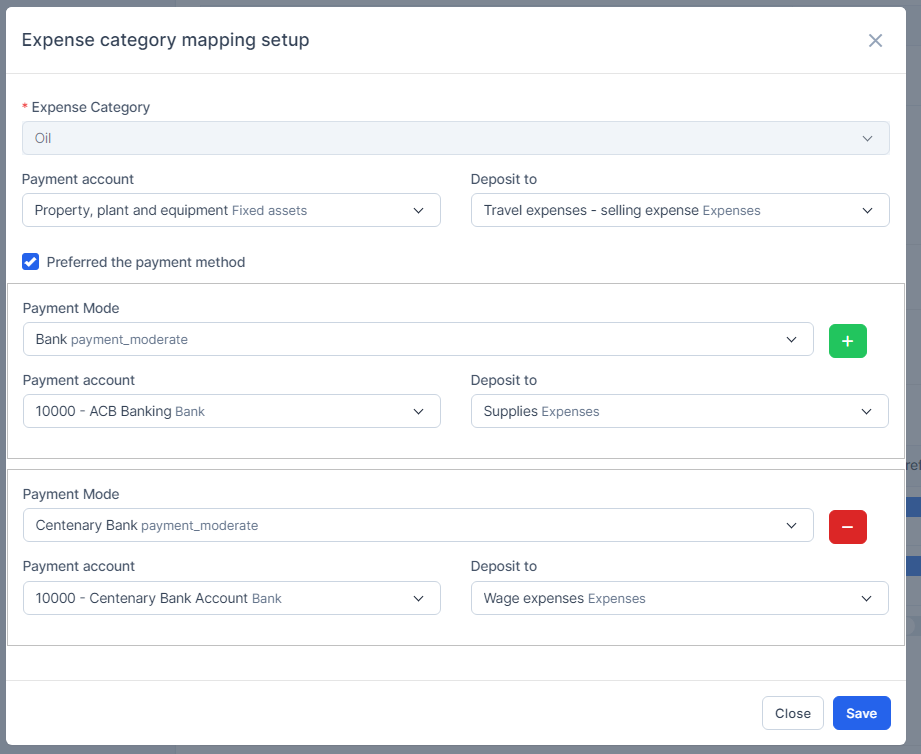
Task: Close the dialog with the X icon
Action: click(x=875, y=40)
